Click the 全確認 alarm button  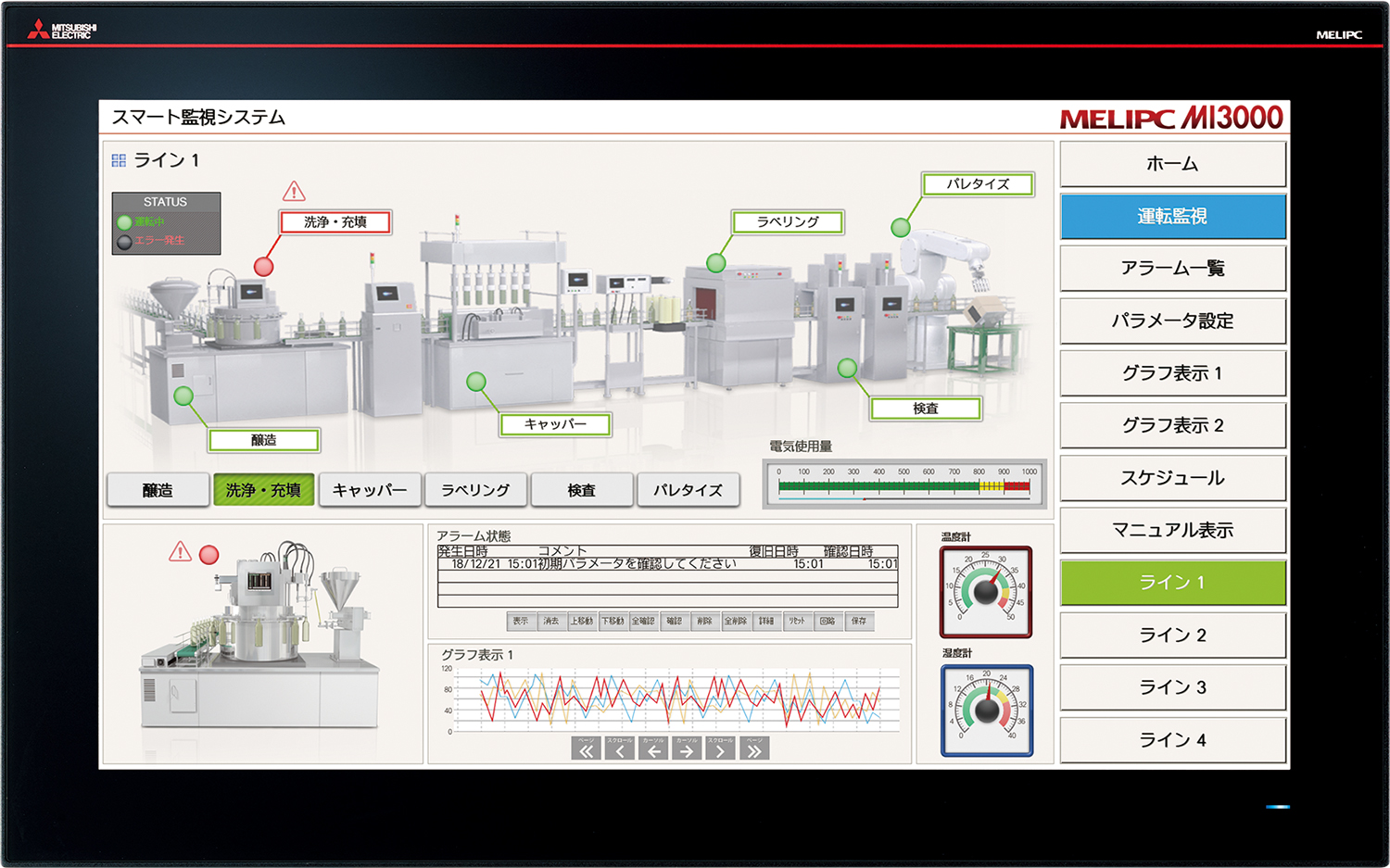(643, 621)
